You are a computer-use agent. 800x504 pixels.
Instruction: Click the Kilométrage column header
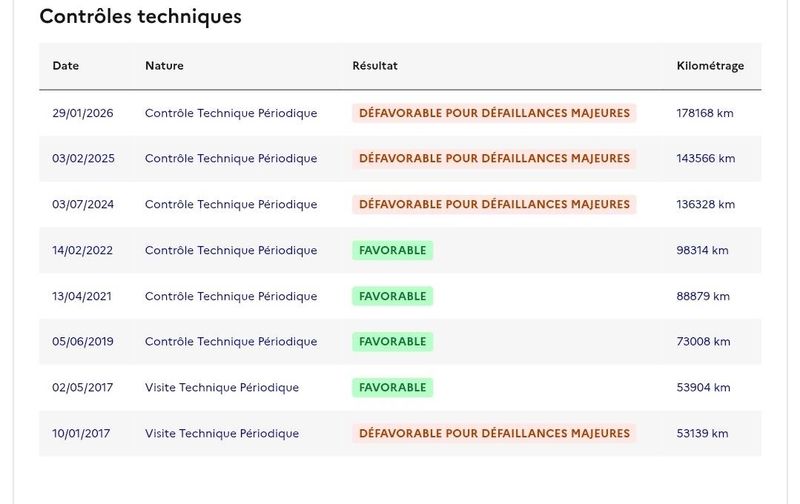(710, 66)
